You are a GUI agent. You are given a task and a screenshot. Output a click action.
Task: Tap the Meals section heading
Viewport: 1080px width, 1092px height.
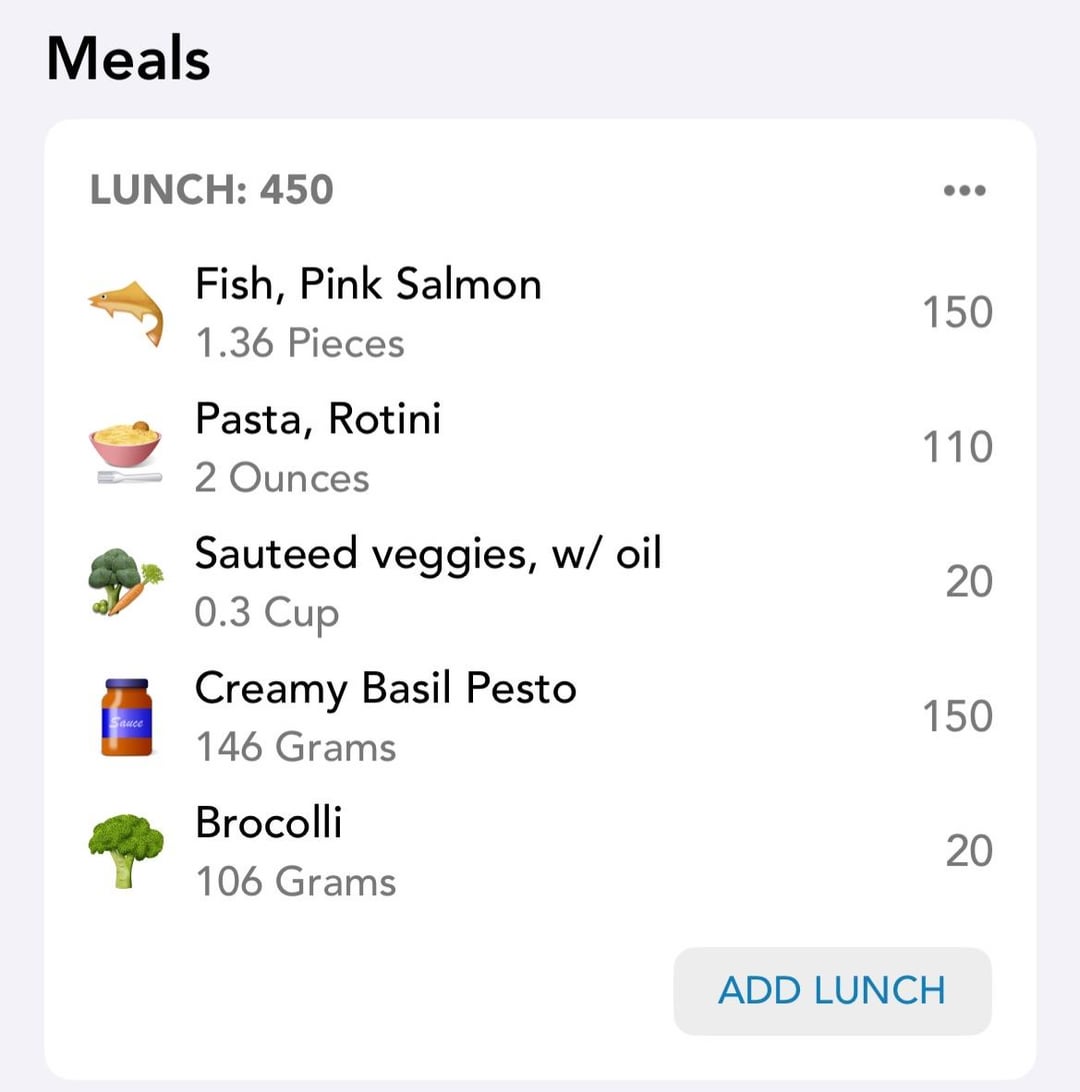[x=128, y=58]
